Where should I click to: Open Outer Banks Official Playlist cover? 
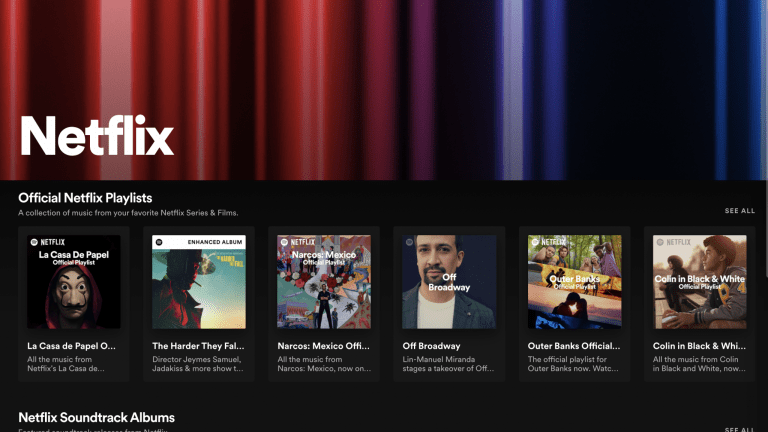click(x=575, y=282)
